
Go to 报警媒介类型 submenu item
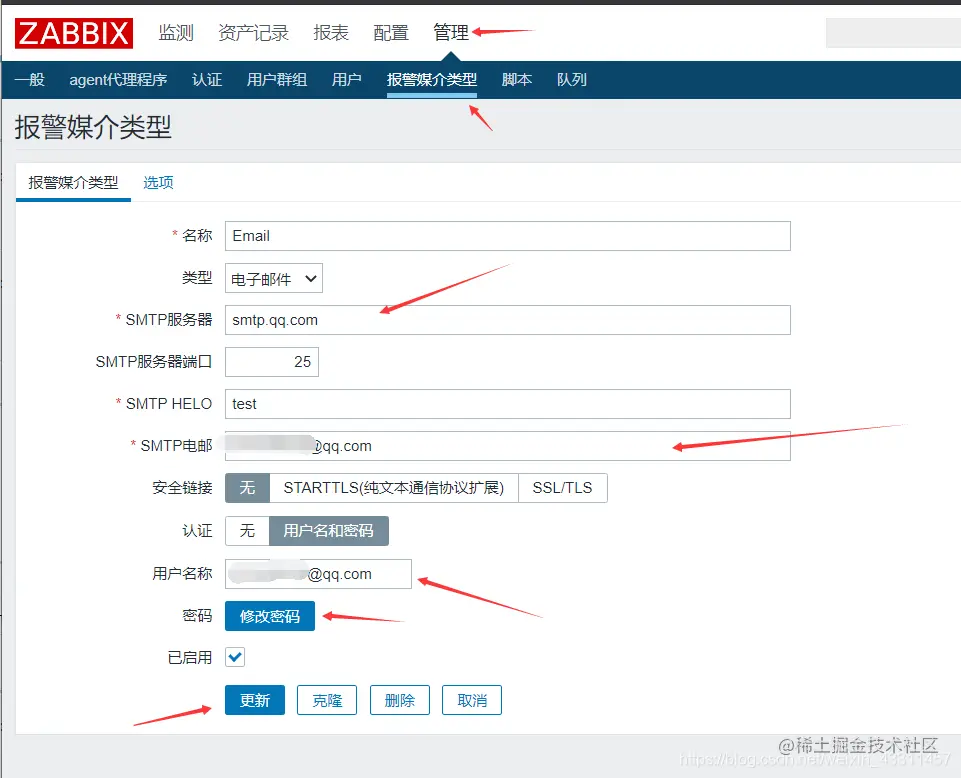[x=431, y=80]
